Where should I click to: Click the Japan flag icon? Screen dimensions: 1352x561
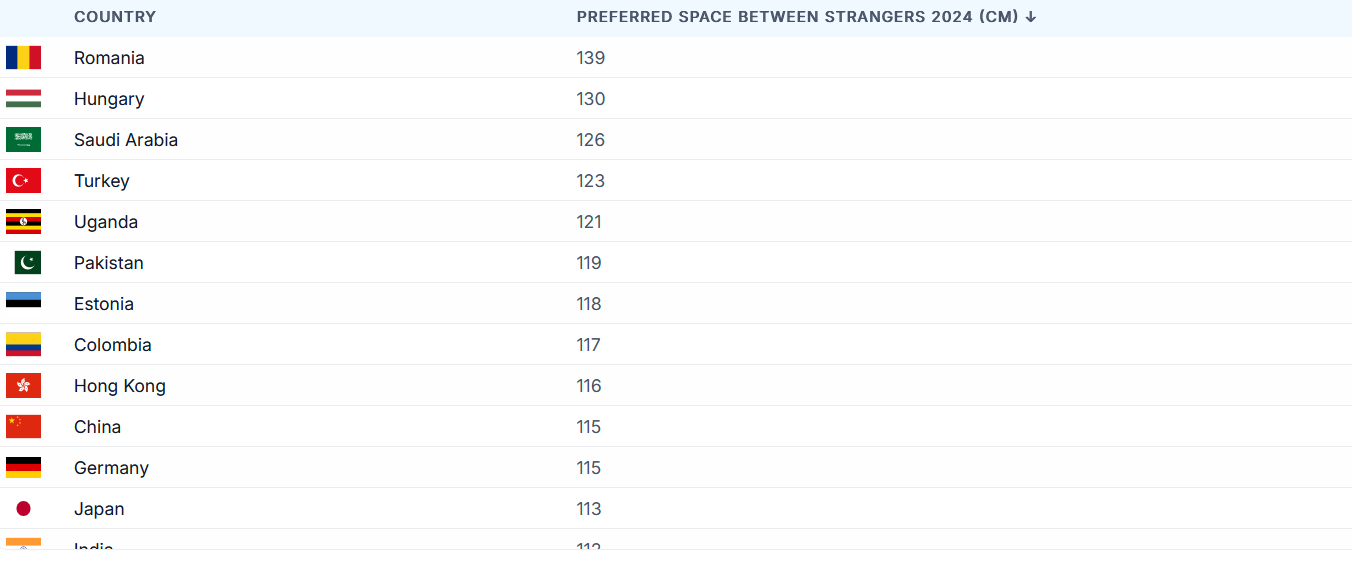[23, 509]
